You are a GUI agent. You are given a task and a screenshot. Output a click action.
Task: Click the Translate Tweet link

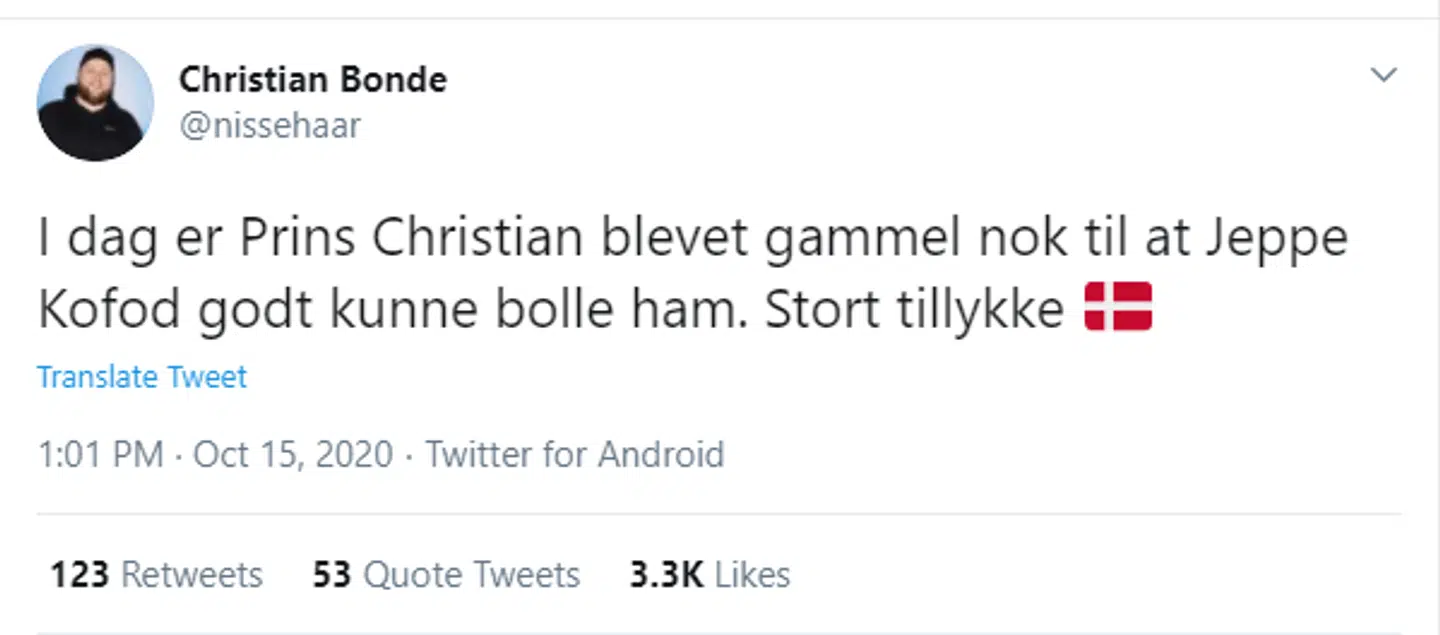142,377
